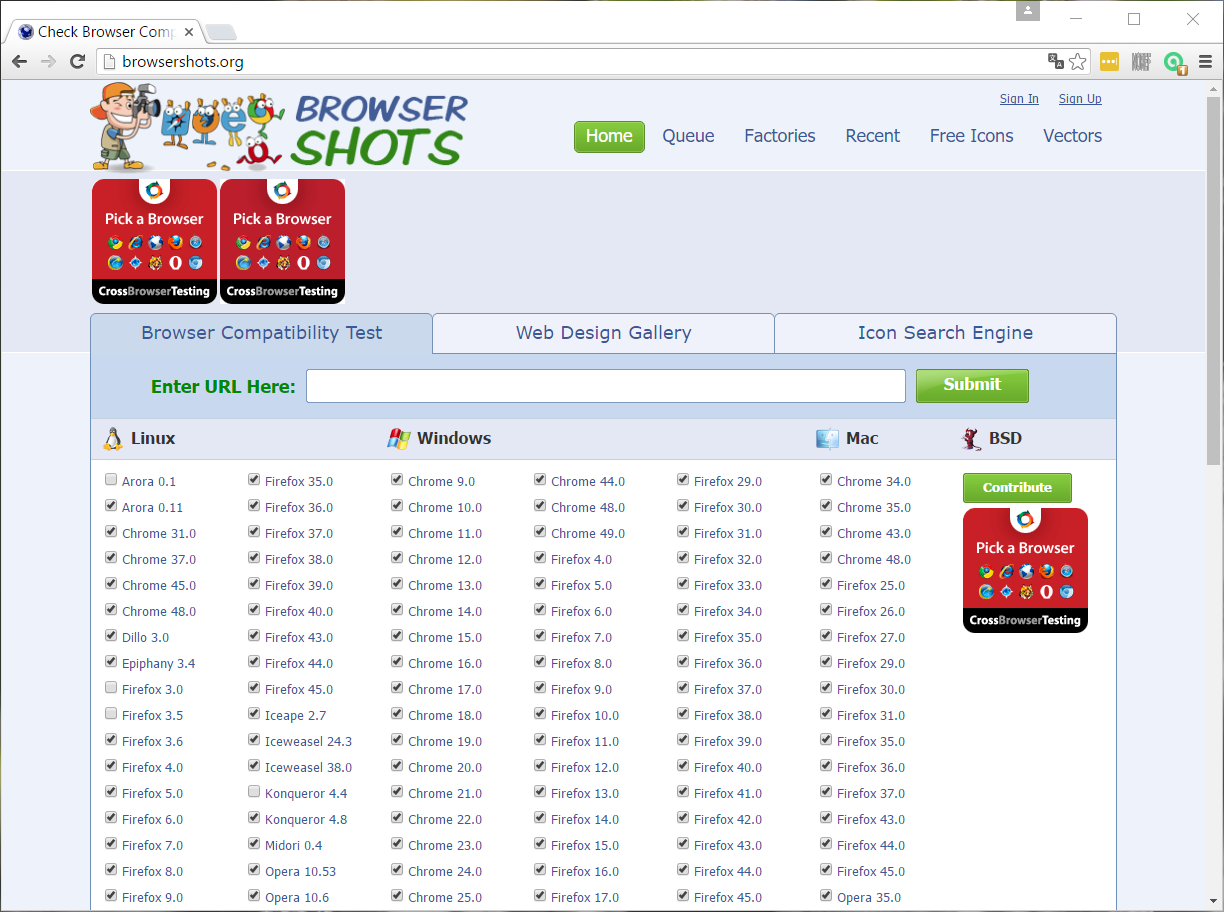Image resolution: width=1224 pixels, height=912 pixels.
Task: Open the first Pick a Browser banner ad
Action: point(154,241)
